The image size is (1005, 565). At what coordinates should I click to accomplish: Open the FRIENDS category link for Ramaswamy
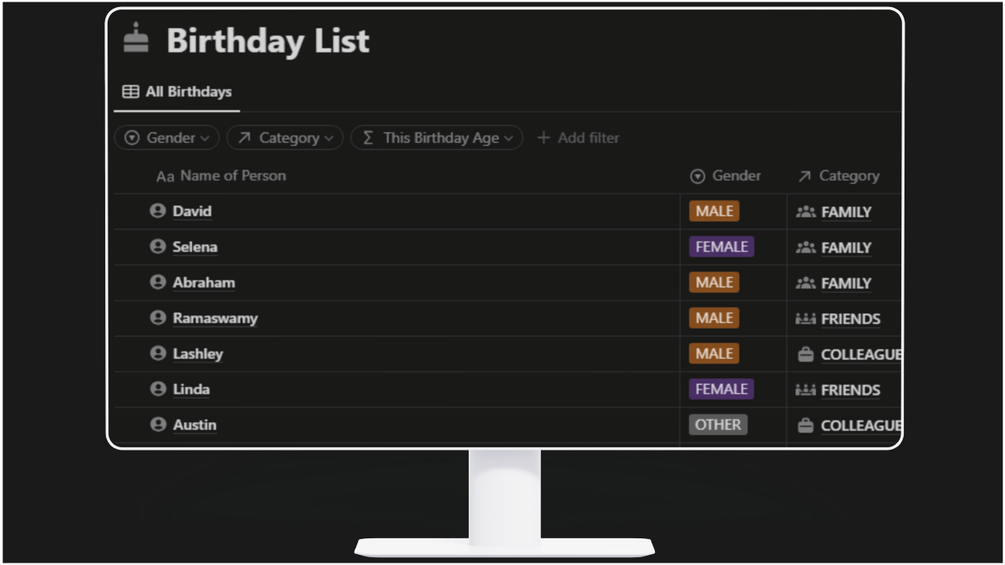pos(850,319)
